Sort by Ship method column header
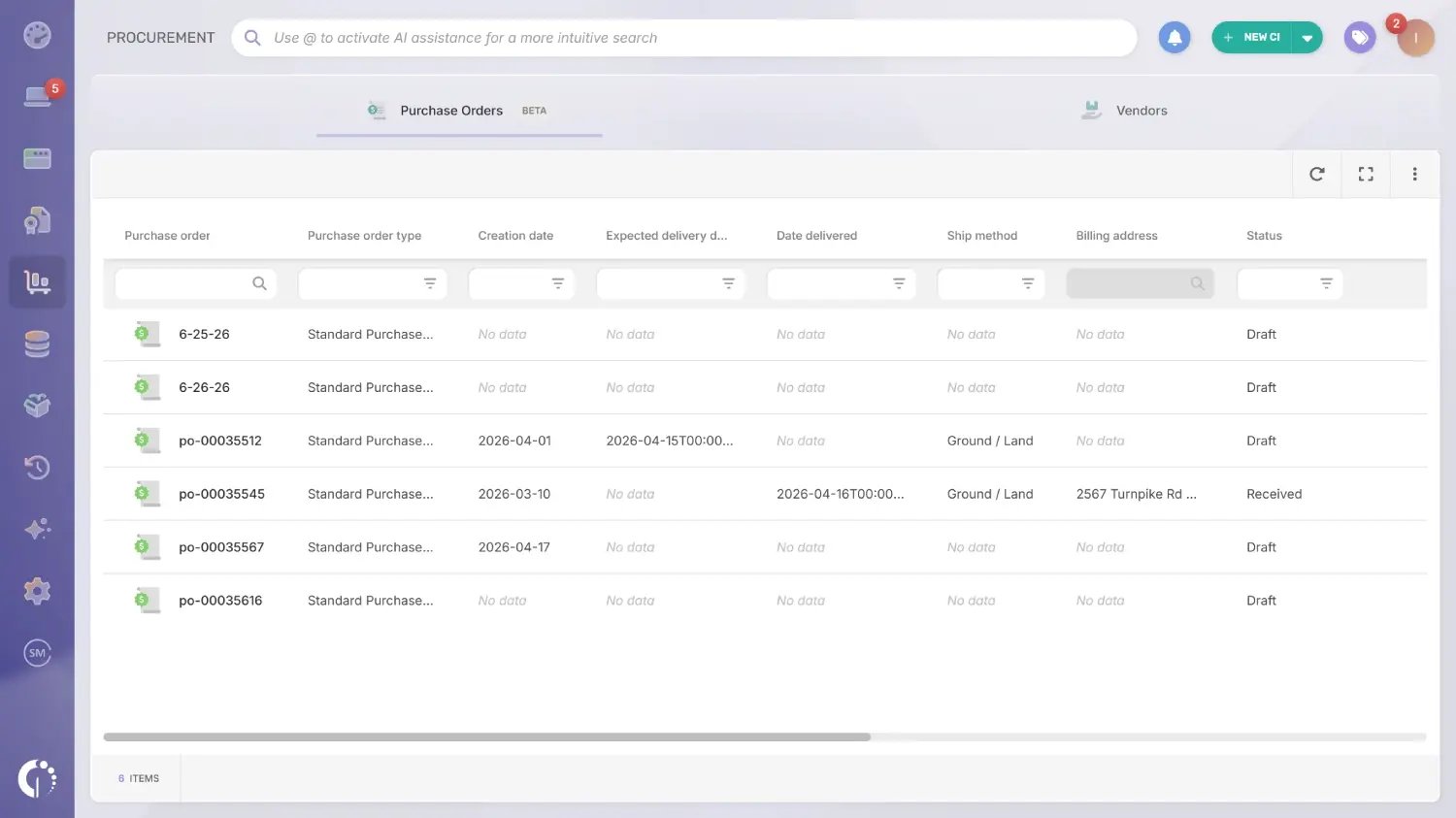 pyautogui.click(x=982, y=236)
